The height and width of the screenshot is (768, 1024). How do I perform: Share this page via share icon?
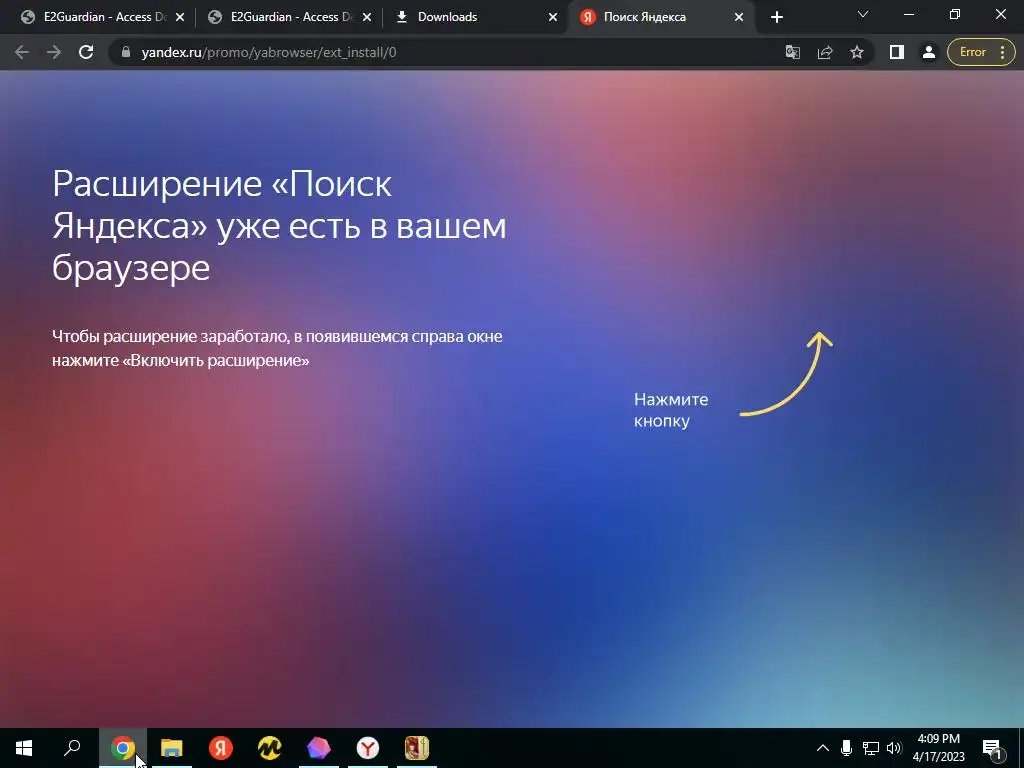point(825,52)
